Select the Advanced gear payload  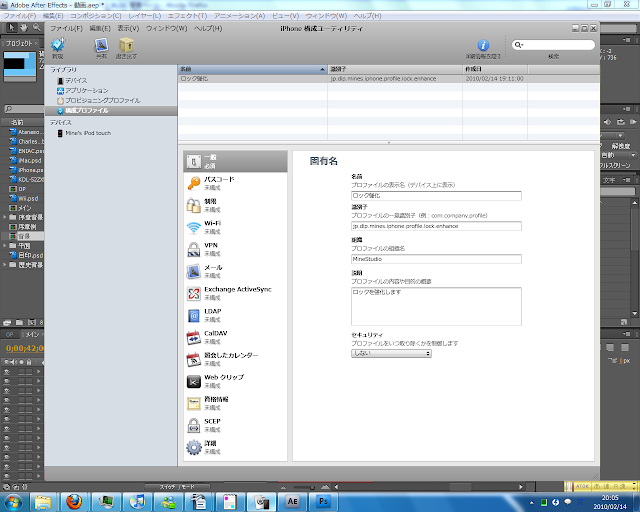point(235,447)
